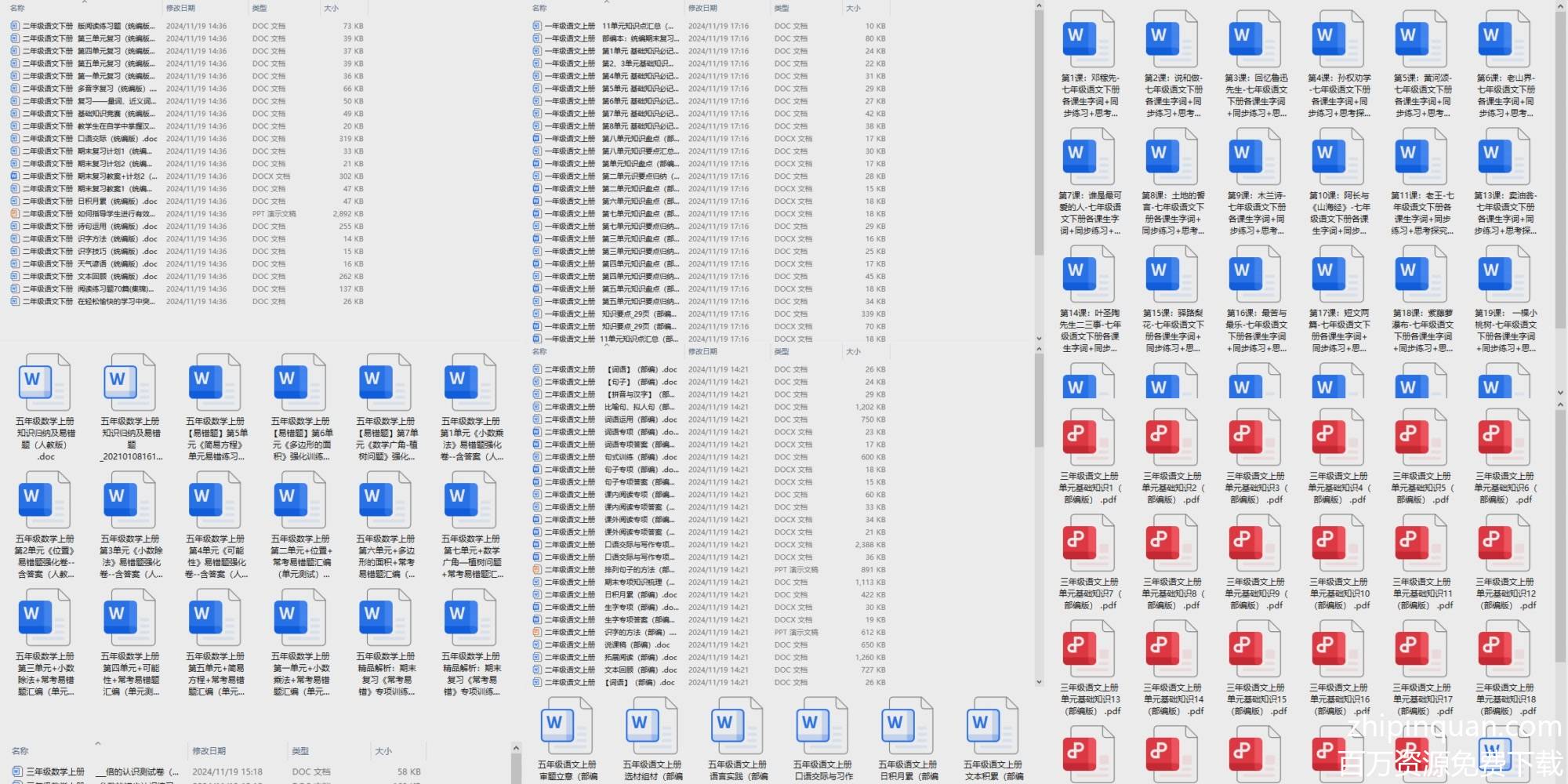This screenshot has height=784, width=1568.
Task: Sort 二年级语文下册 list by 修改日期 column header
Action: tap(180, 8)
